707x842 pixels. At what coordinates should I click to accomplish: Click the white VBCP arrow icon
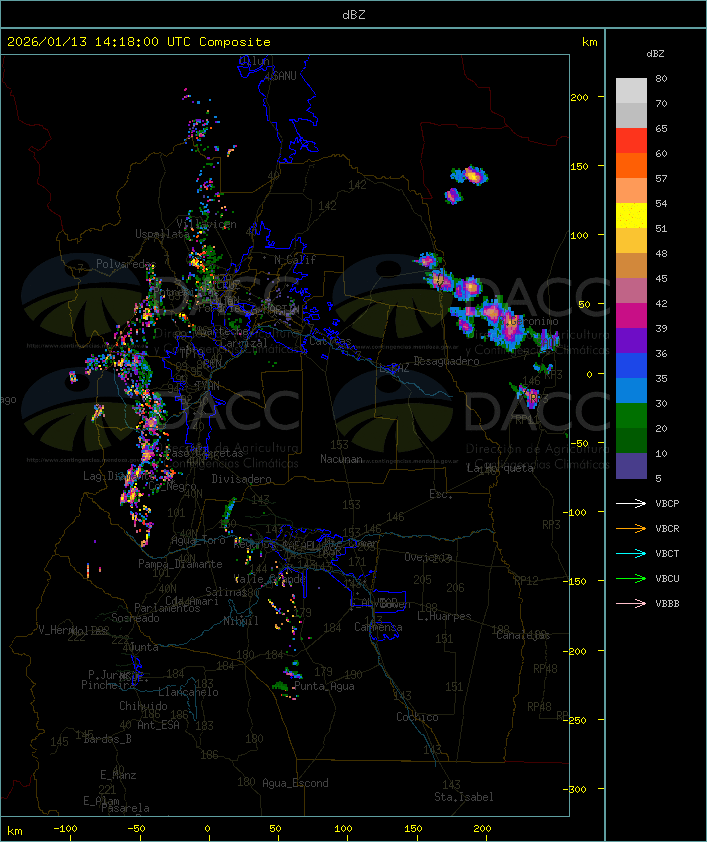pos(632,504)
